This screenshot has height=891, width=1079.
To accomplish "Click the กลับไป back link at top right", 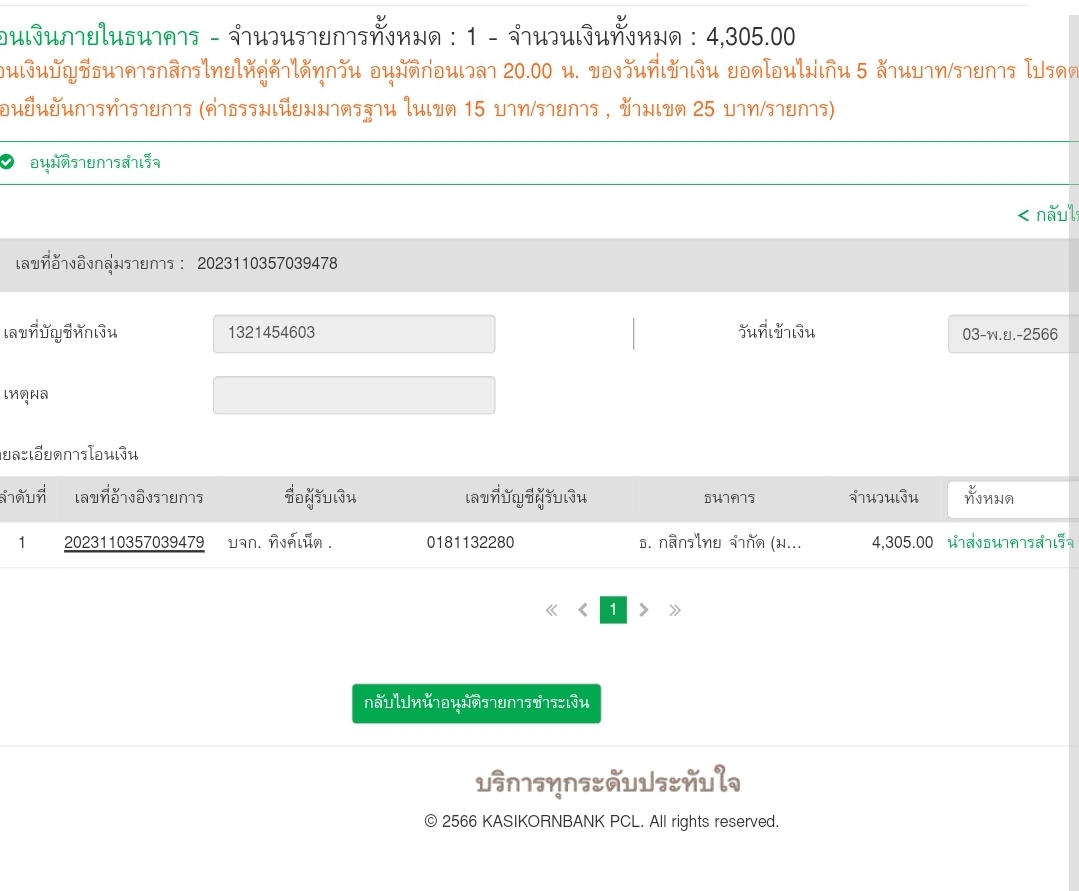I will click(1048, 215).
